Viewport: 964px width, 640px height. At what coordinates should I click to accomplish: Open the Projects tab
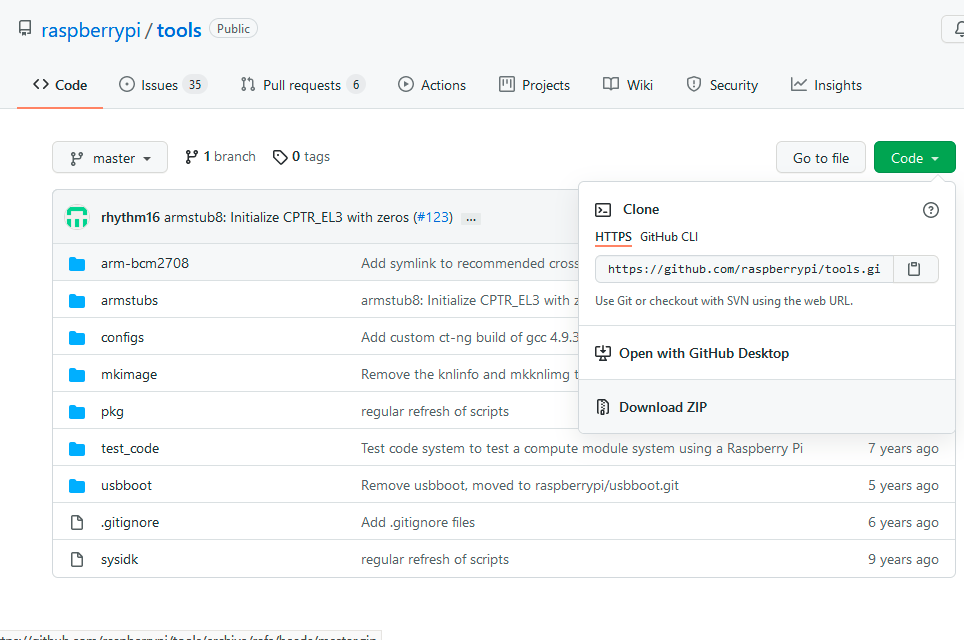tap(534, 85)
